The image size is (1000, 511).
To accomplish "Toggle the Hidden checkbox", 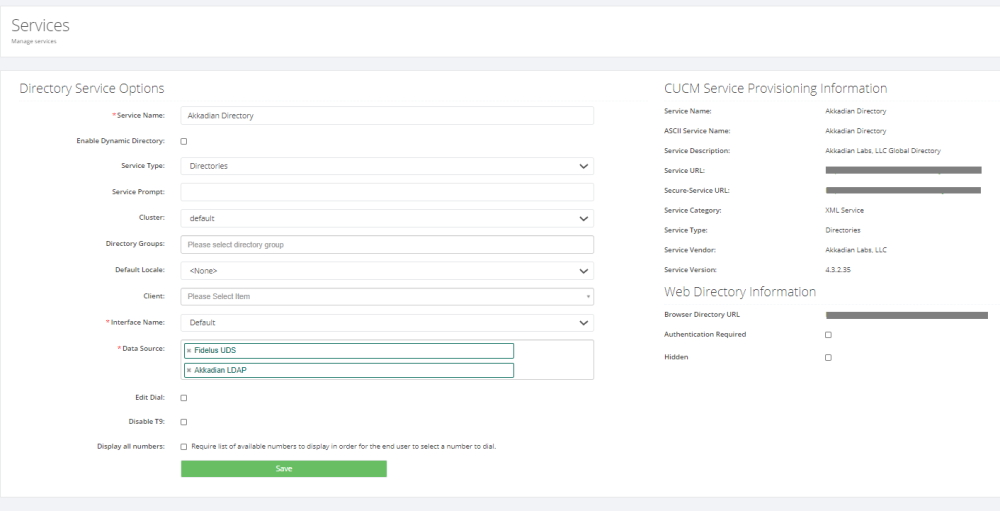I will [x=828, y=357].
